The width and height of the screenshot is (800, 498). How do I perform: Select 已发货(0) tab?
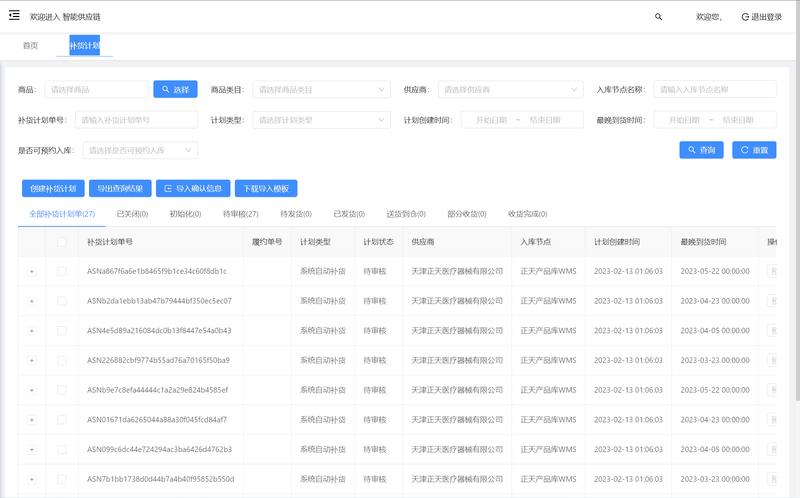(349, 214)
